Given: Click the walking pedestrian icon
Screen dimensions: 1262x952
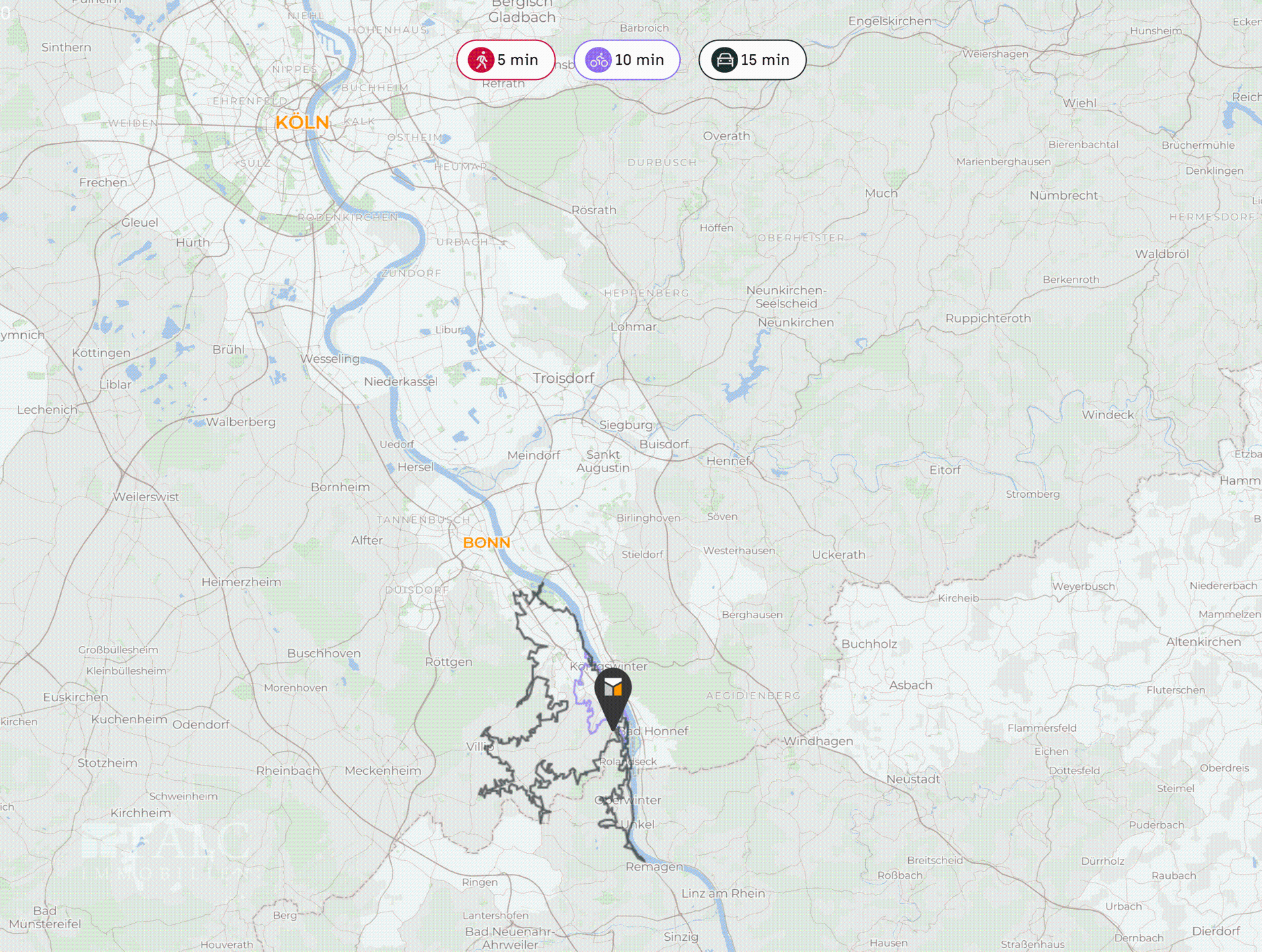Looking at the screenshot, I should click(x=482, y=60).
